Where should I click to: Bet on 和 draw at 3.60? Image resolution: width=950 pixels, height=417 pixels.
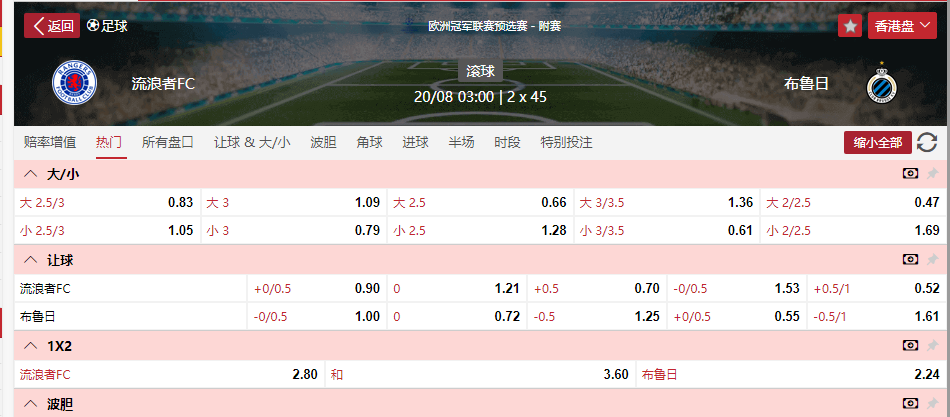pyautogui.click(x=480, y=375)
